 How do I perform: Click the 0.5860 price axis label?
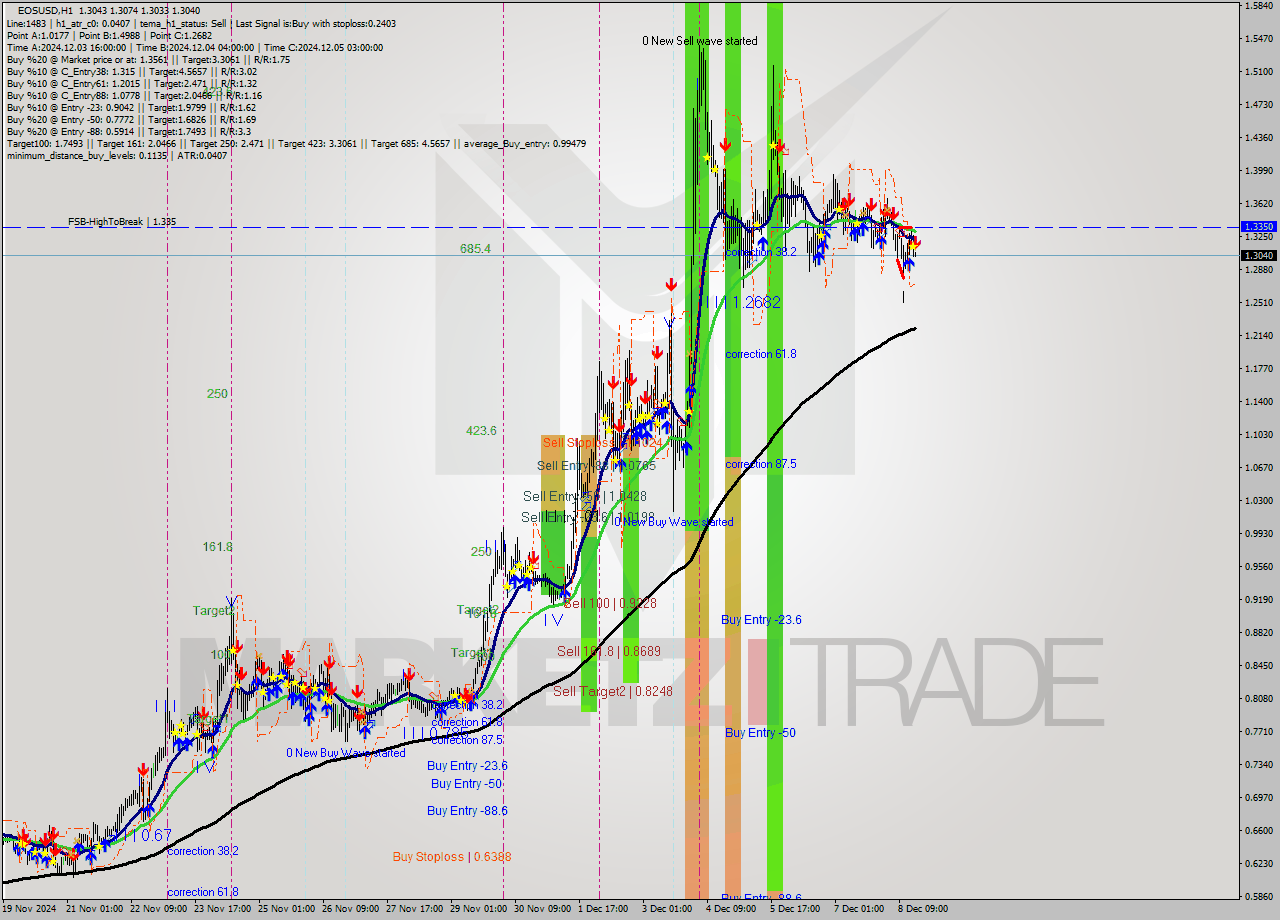[x=1258, y=896]
